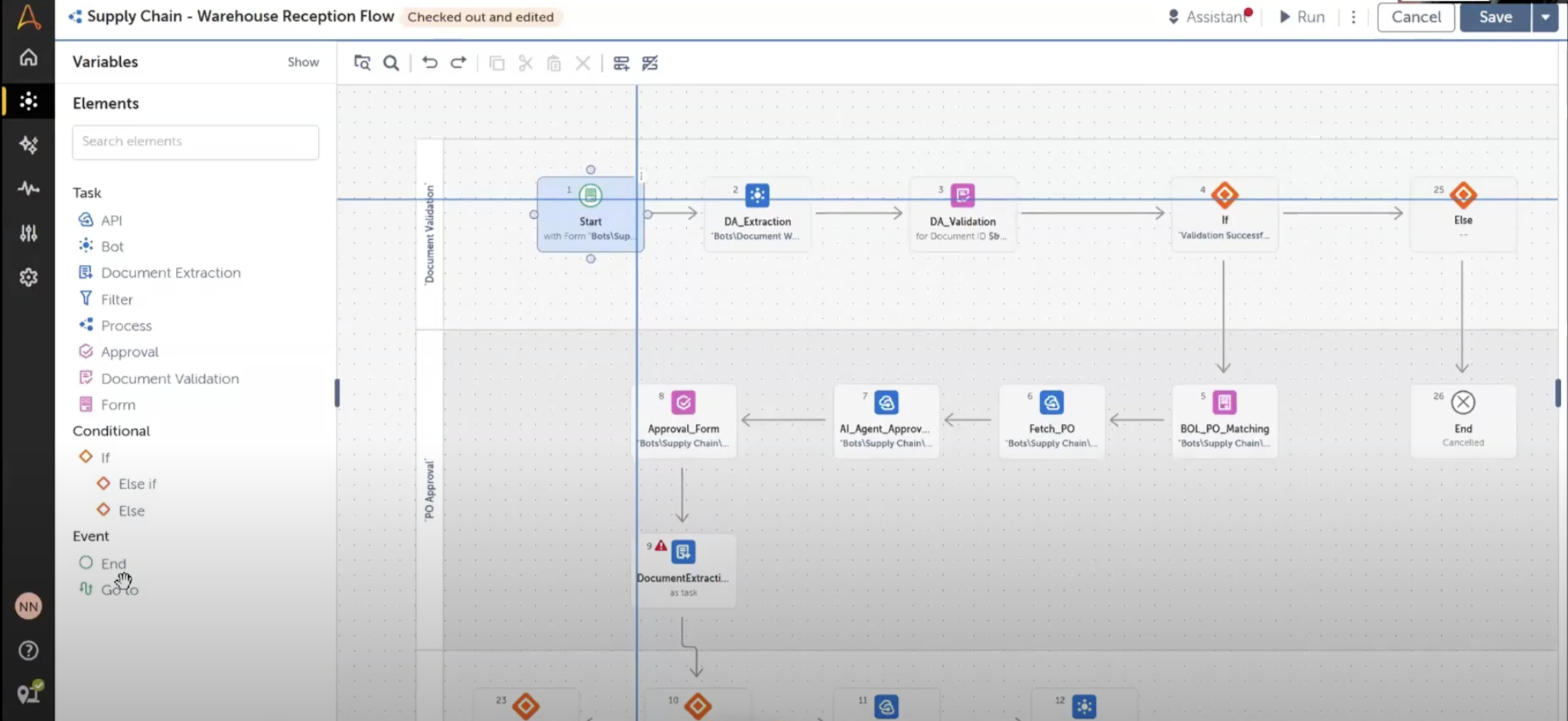Run the flow from the top bar
This screenshot has height=721, width=1568.
[x=1302, y=16]
